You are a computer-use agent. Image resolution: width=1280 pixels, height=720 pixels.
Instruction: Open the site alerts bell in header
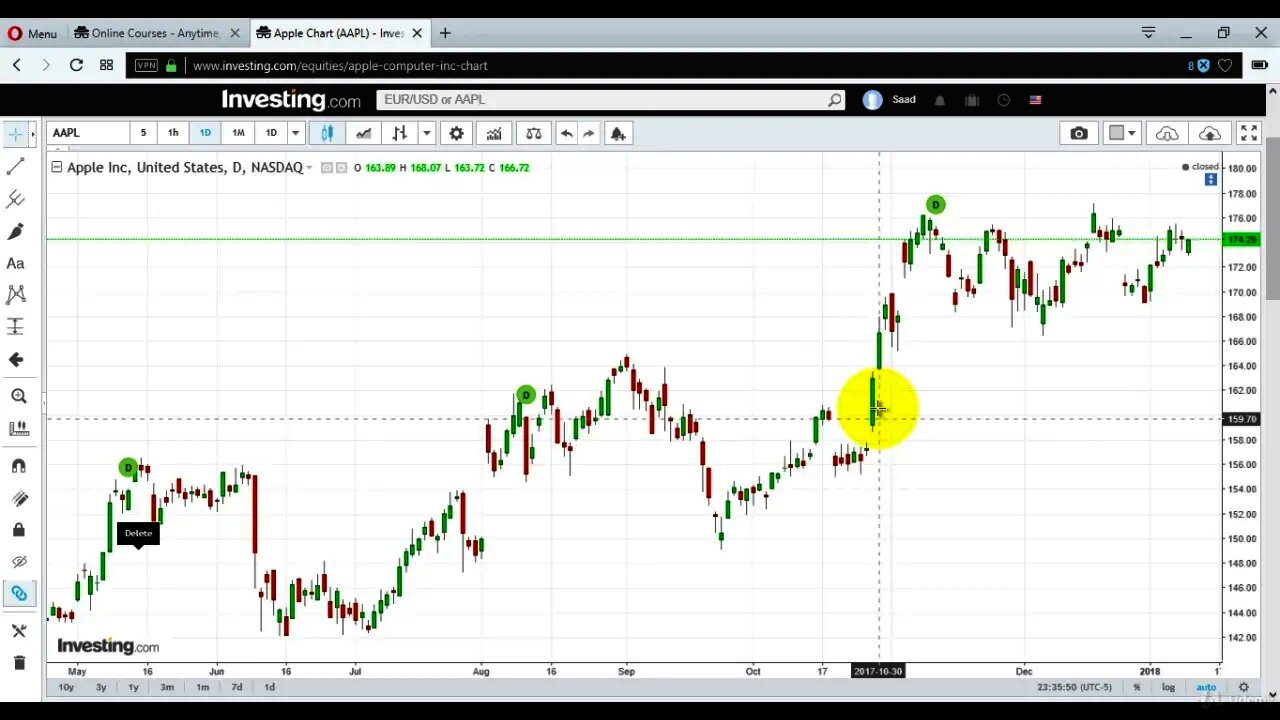point(939,100)
